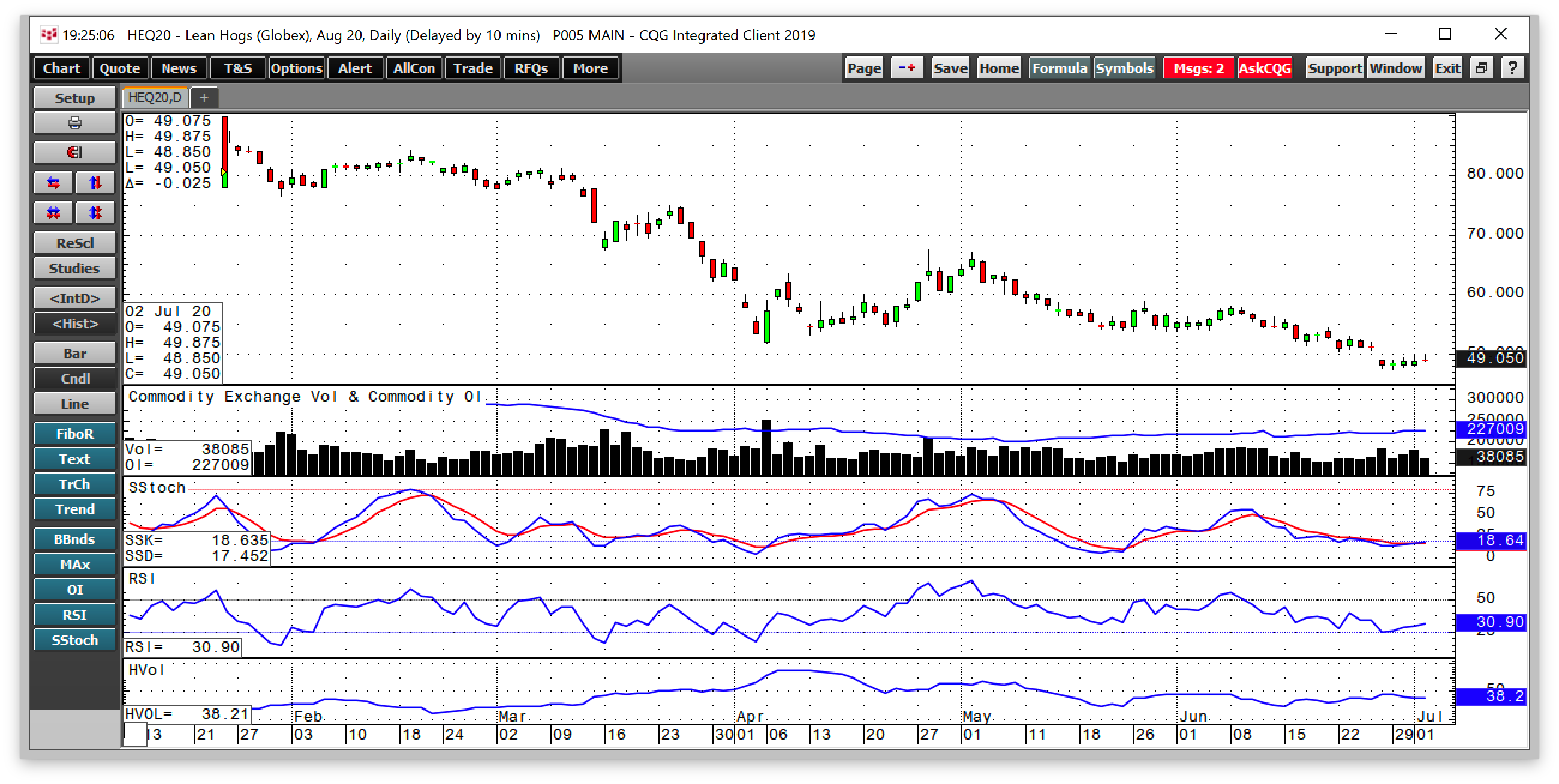Click the vertical swap arrows icon

(95, 183)
